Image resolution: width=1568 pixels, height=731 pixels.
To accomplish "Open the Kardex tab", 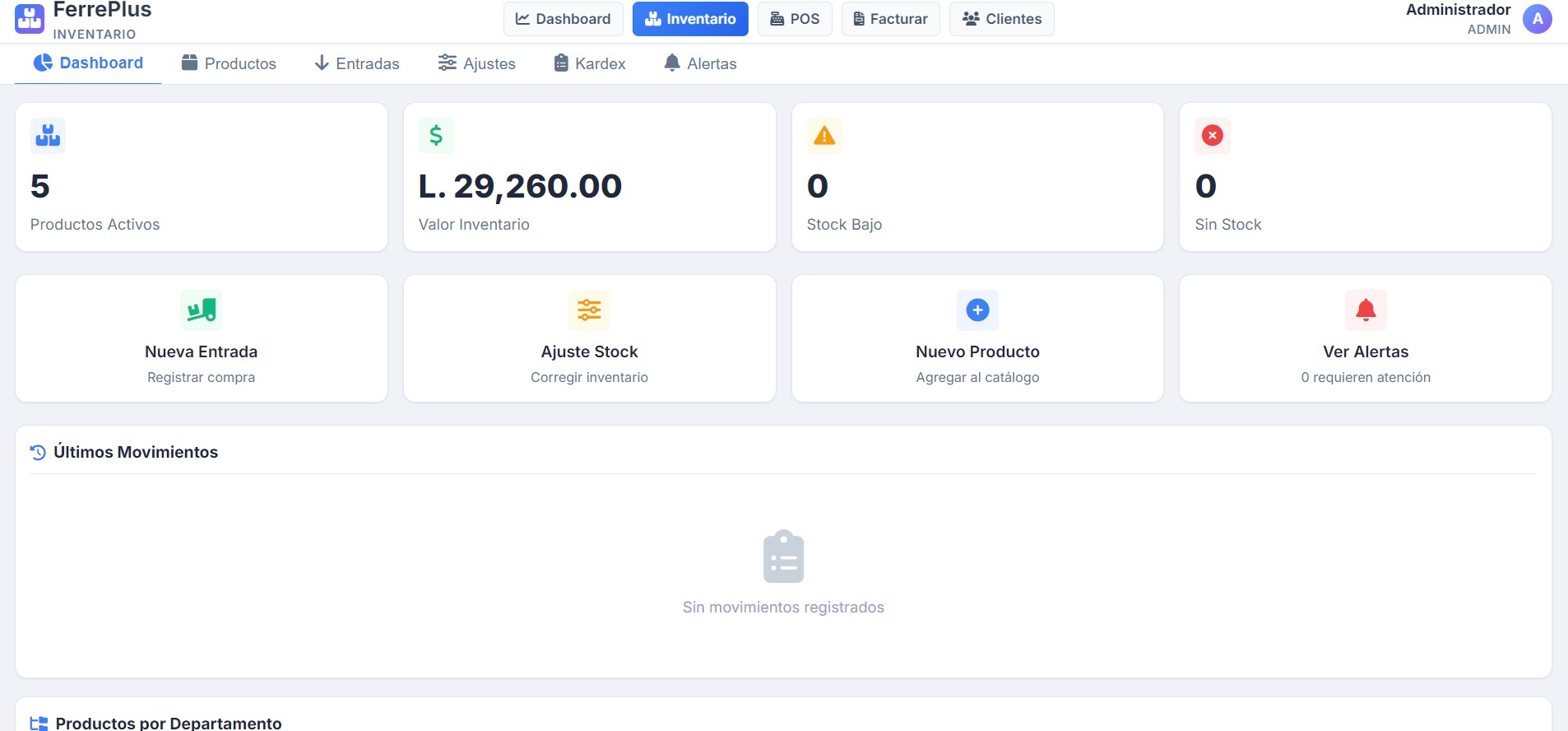I will 590,63.
